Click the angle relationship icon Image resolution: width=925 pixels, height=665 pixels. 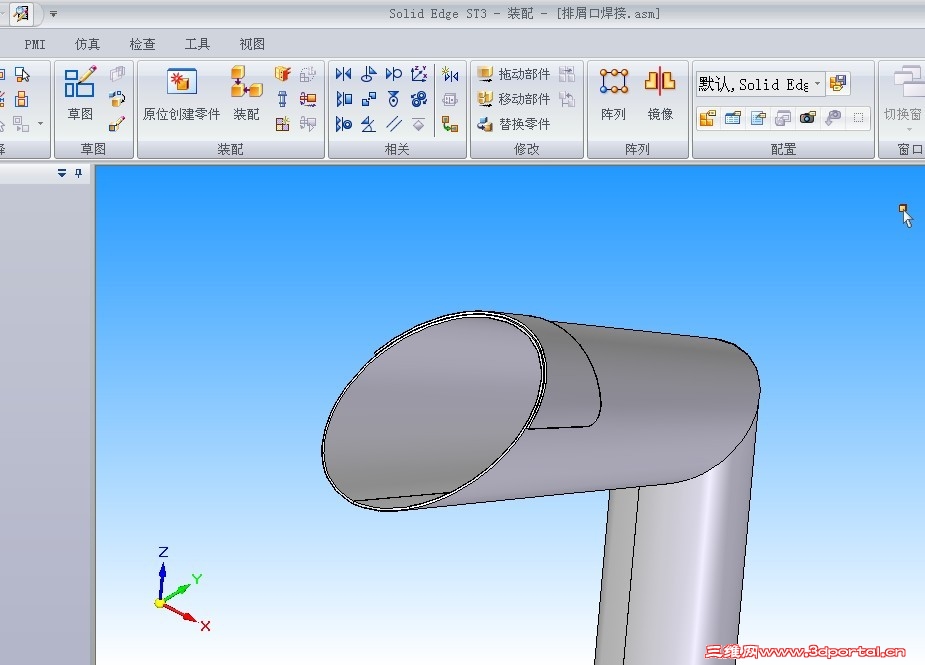pyautogui.click(x=369, y=124)
